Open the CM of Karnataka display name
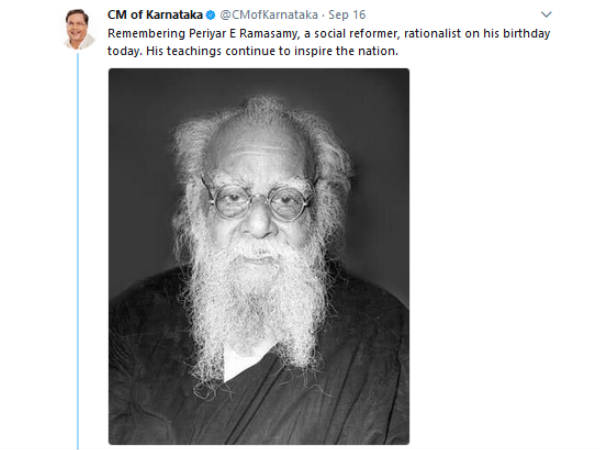Screen dimensions: 600x450 (x=155, y=15)
